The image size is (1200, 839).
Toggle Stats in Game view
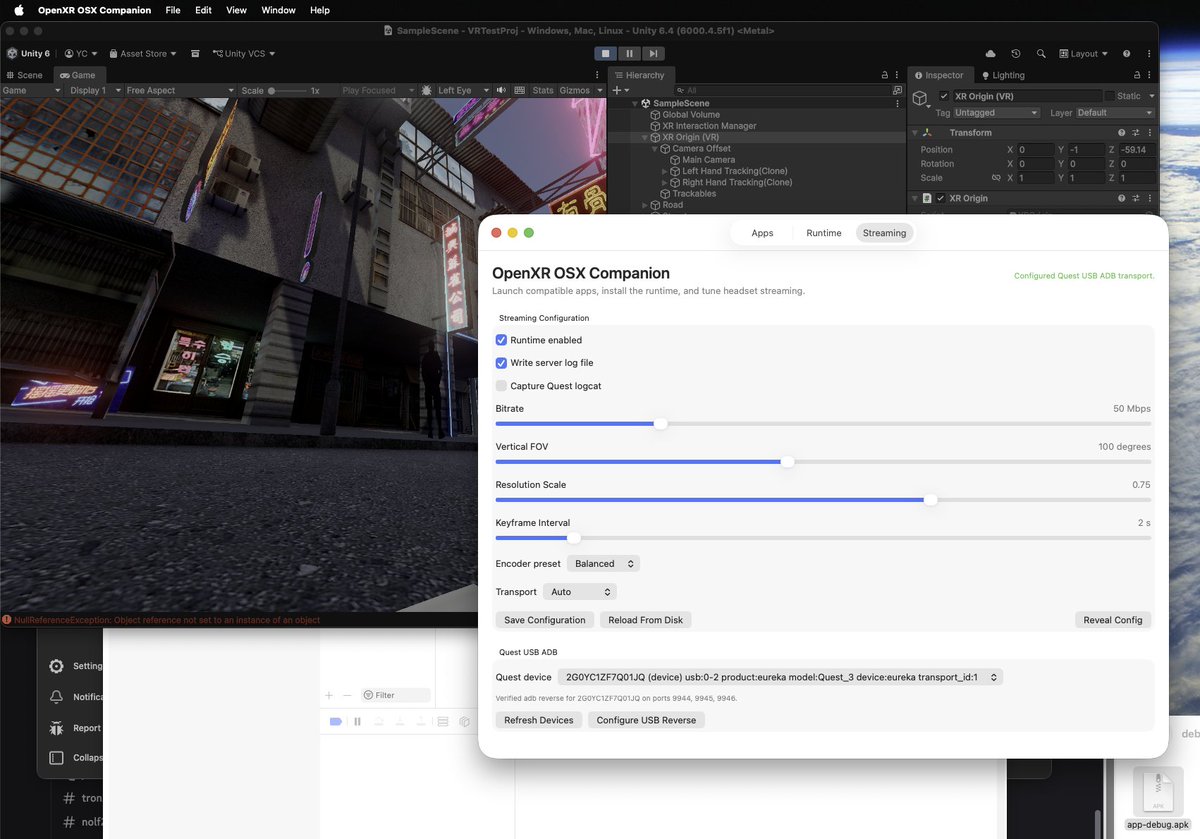543,90
